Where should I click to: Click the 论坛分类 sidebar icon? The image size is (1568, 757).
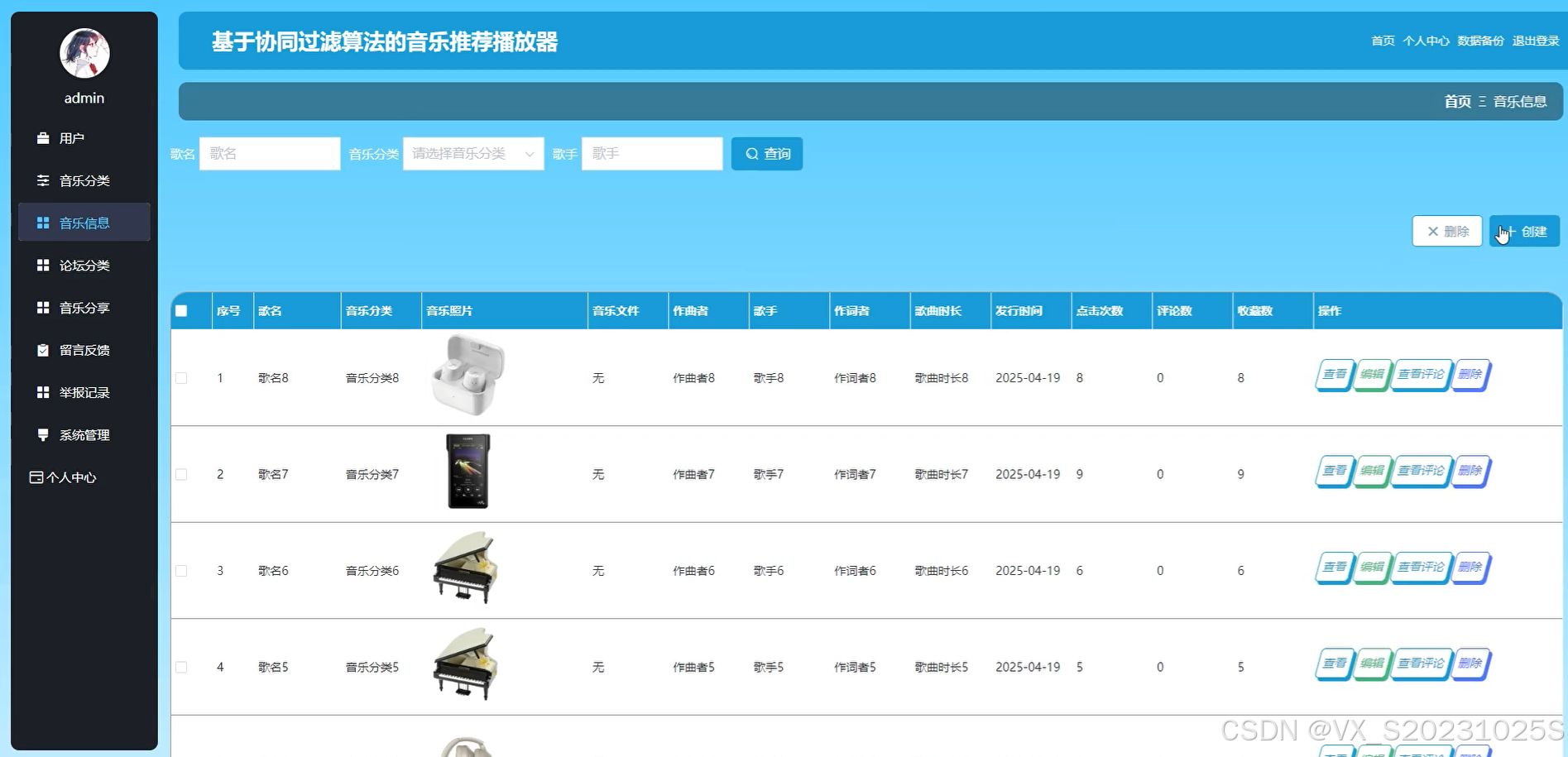[43, 265]
